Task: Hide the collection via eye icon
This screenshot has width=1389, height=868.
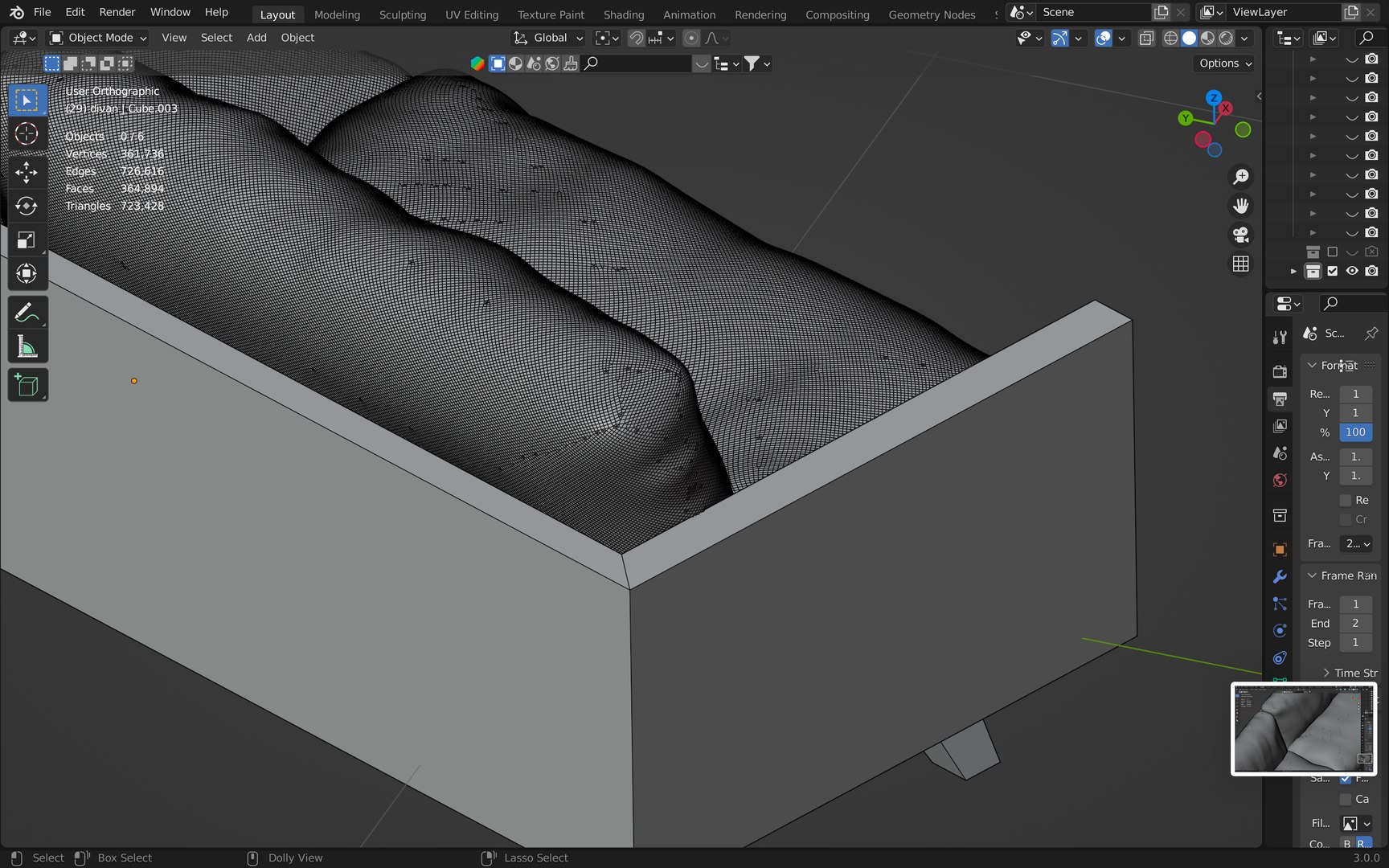Action: [x=1352, y=271]
